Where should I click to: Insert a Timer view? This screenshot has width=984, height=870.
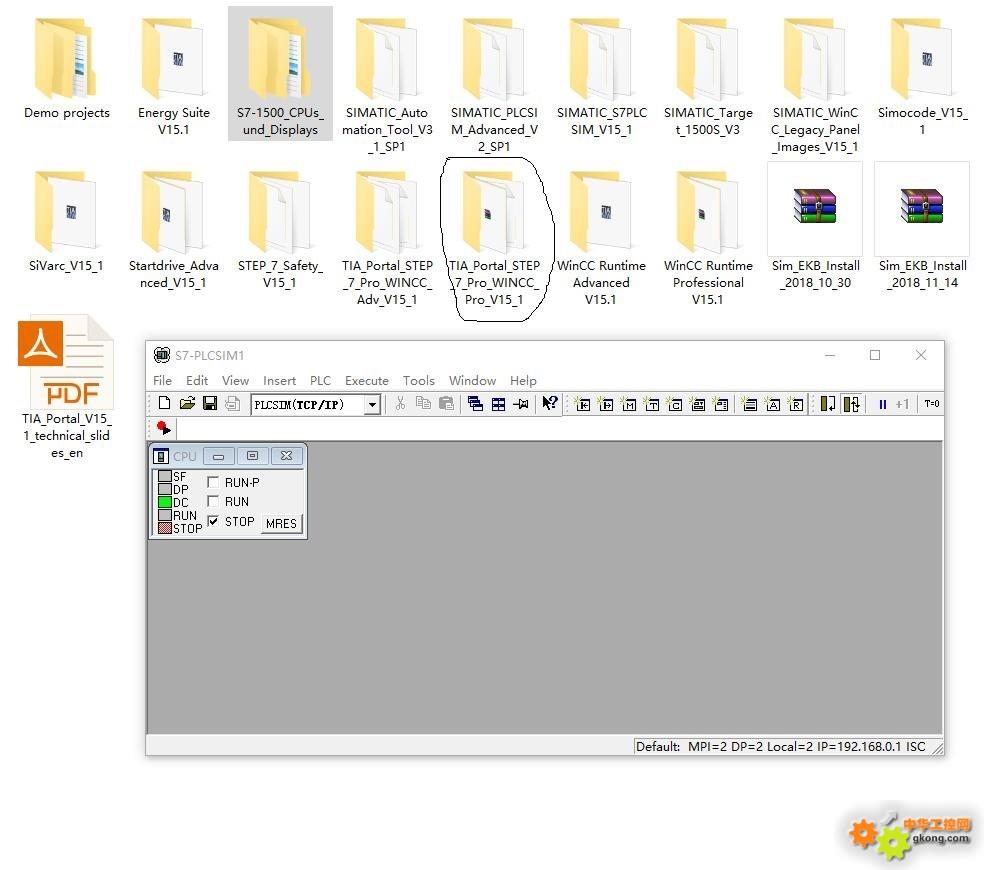[652, 404]
